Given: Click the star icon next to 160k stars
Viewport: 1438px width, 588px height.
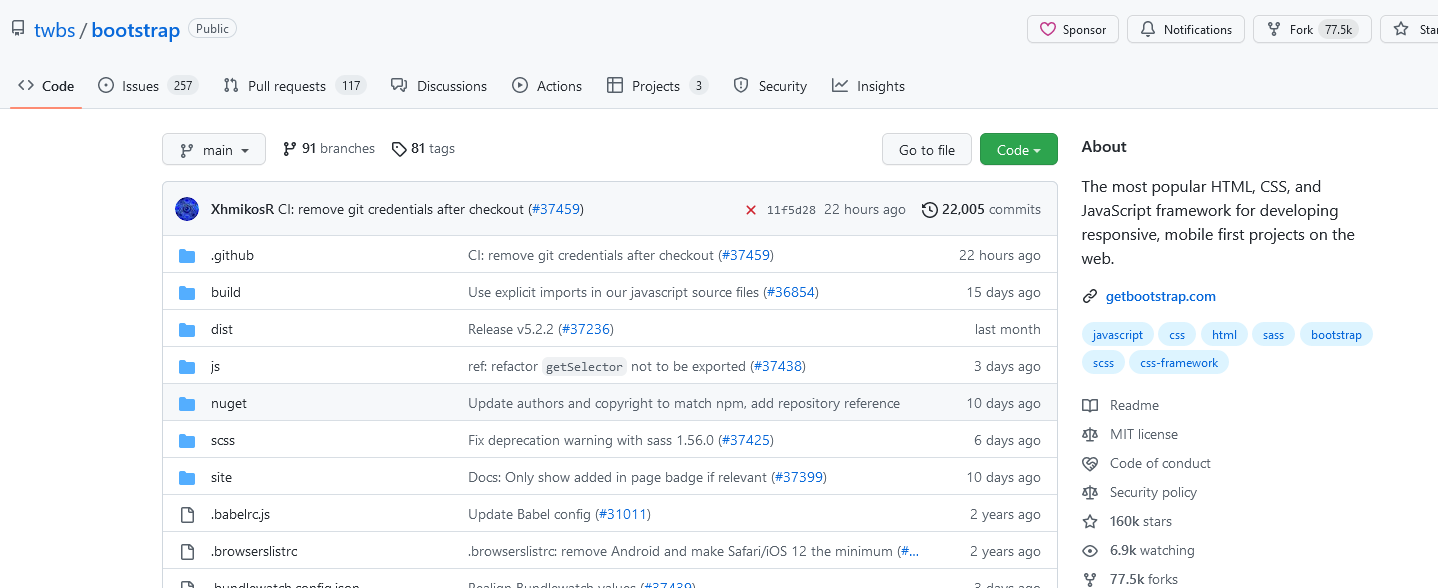Looking at the screenshot, I should (1090, 521).
